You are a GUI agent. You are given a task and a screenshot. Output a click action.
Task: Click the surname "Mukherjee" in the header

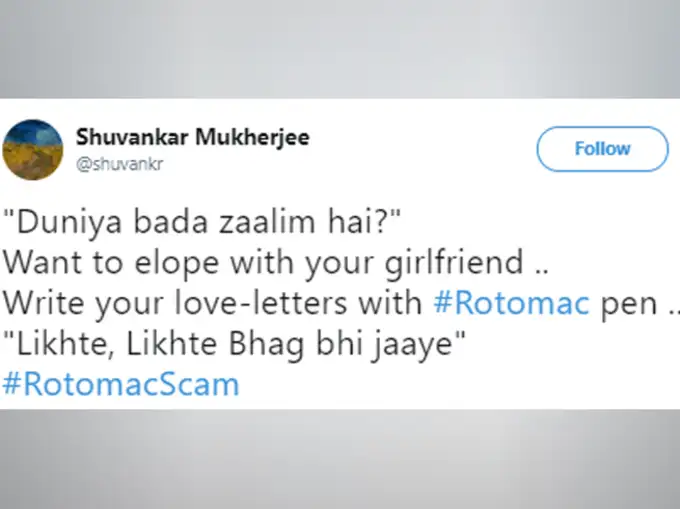tap(252, 137)
